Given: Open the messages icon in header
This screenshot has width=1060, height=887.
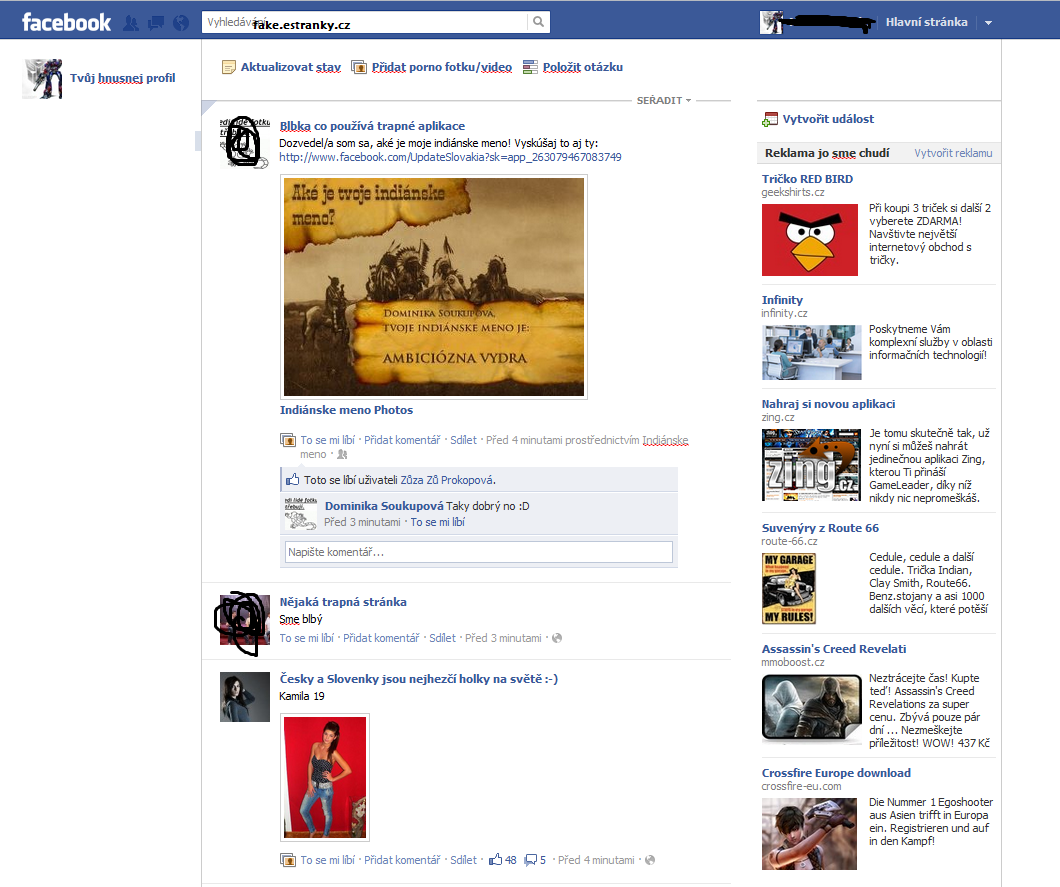Looking at the screenshot, I should tap(156, 22).
